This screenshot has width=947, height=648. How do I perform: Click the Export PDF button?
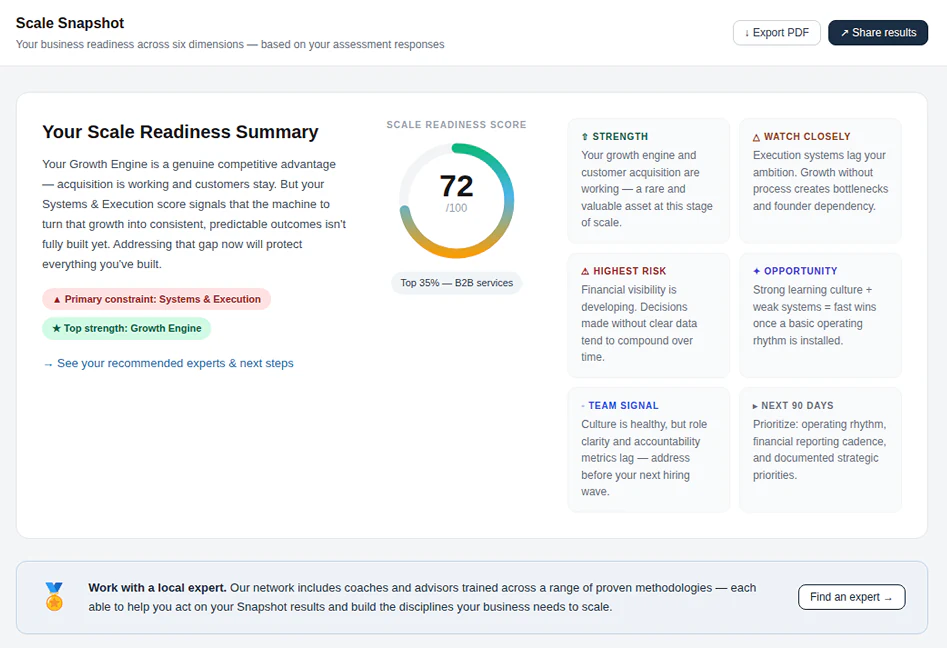[x=776, y=33]
